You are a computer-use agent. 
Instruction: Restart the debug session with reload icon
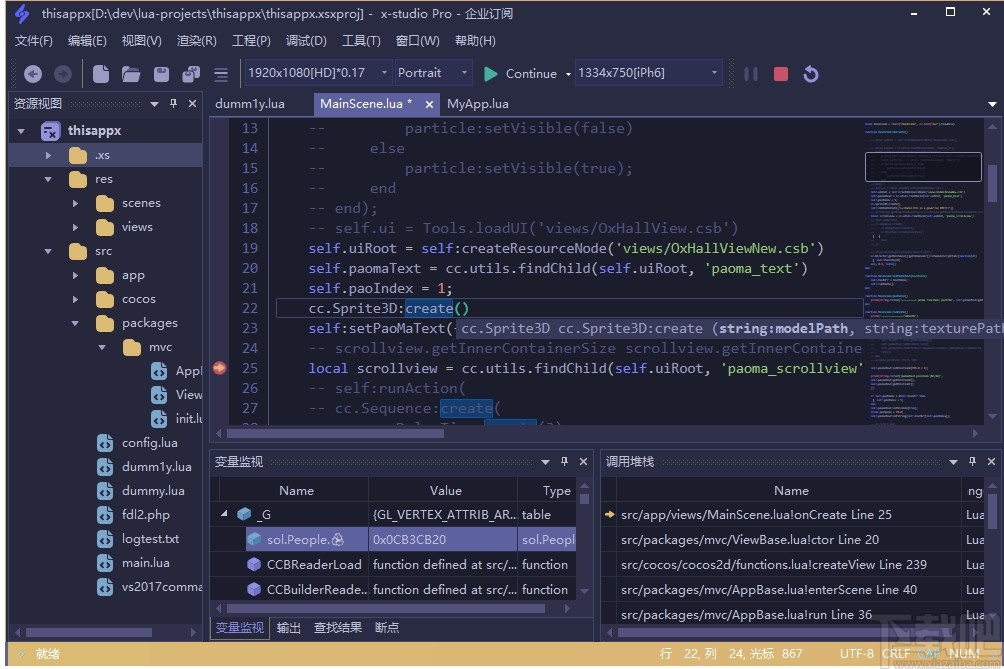810,73
